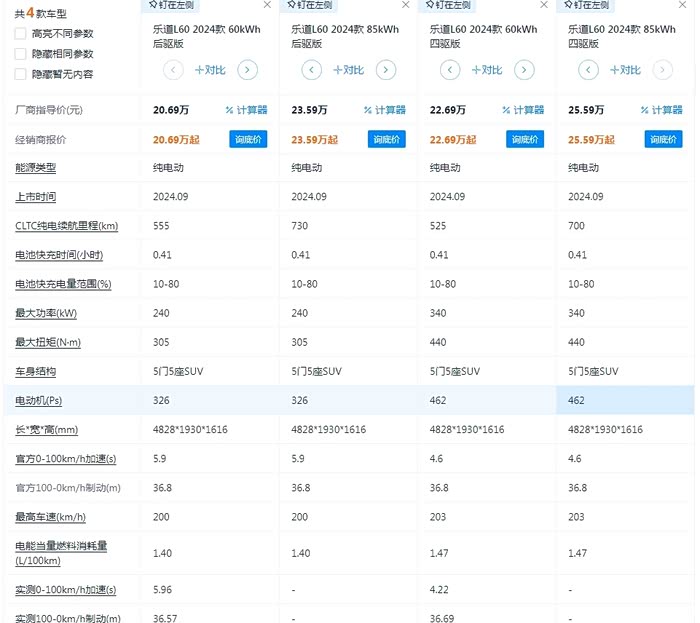
Task: Open 计算器 for the 22.69万 model
Action: point(523,110)
